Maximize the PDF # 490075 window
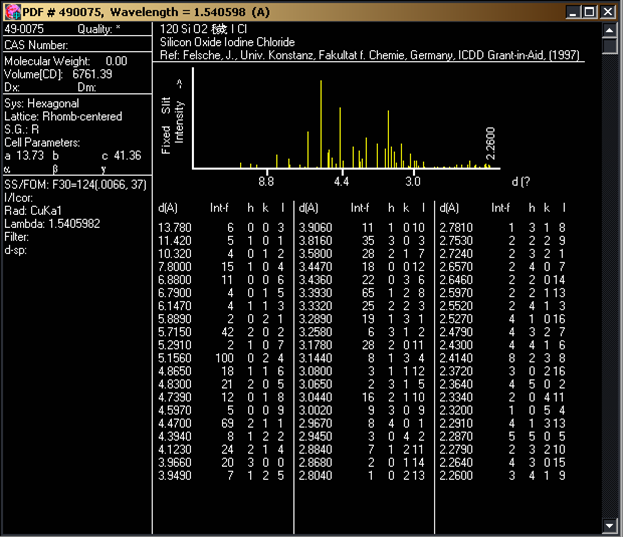The width and height of the screenshot is (623, 537). click(590, 12)
